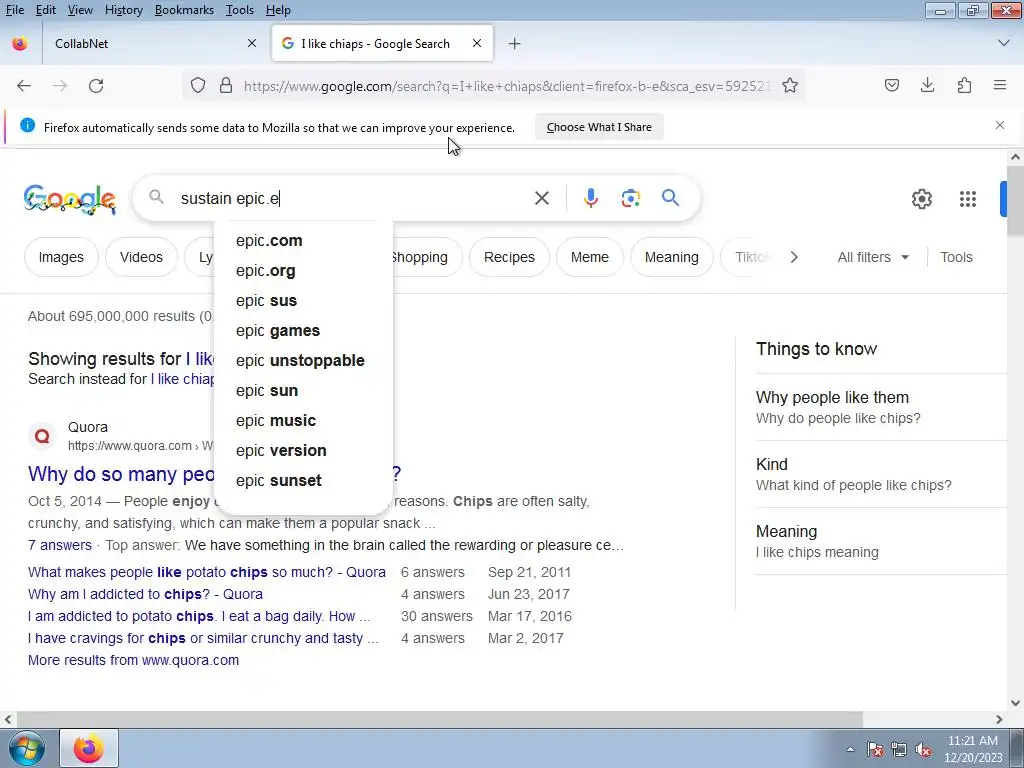This screenshot has height=768, width=1024.
Task: Click the browser back arrow
Action: [24, 86]
